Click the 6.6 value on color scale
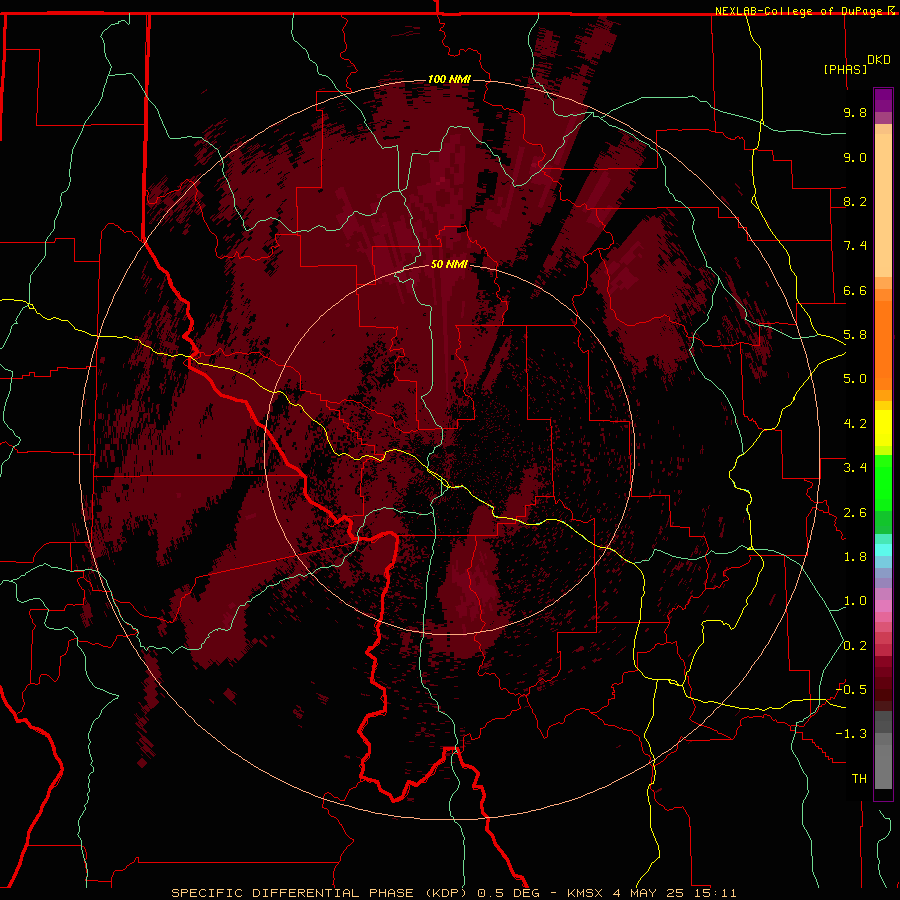This screenshot has width=900, height=900. [x=855, y=290]
